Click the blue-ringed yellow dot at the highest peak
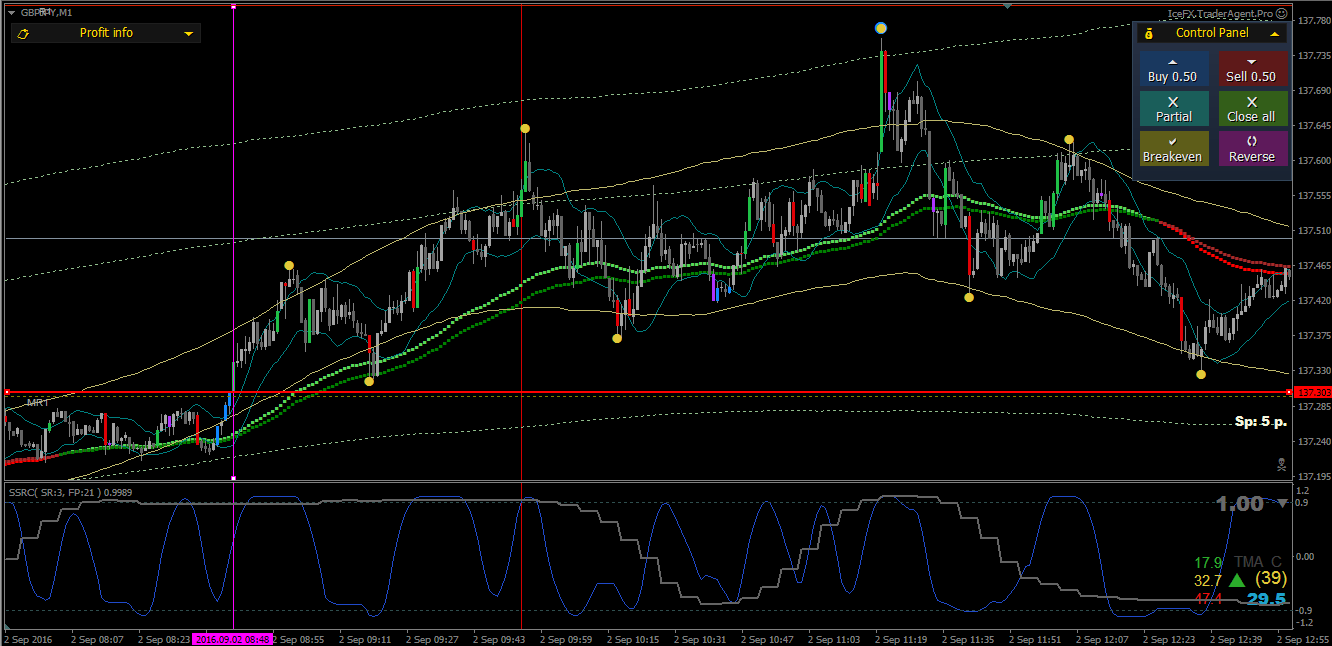Screen dimensions: 1332x646 [x=880, y=28]
